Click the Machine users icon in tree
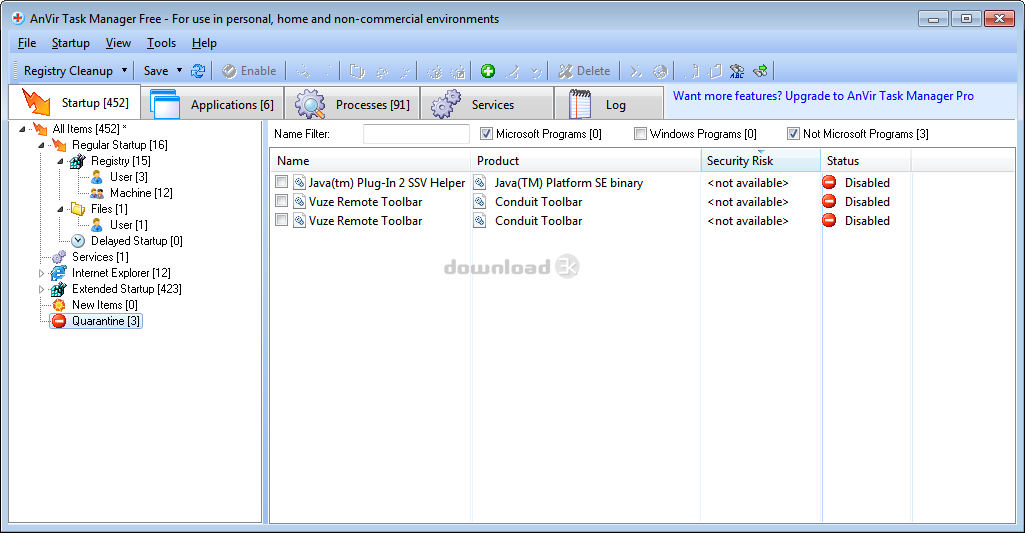The width and height of the screenshot is (1025, 533). tap(97, 193)
